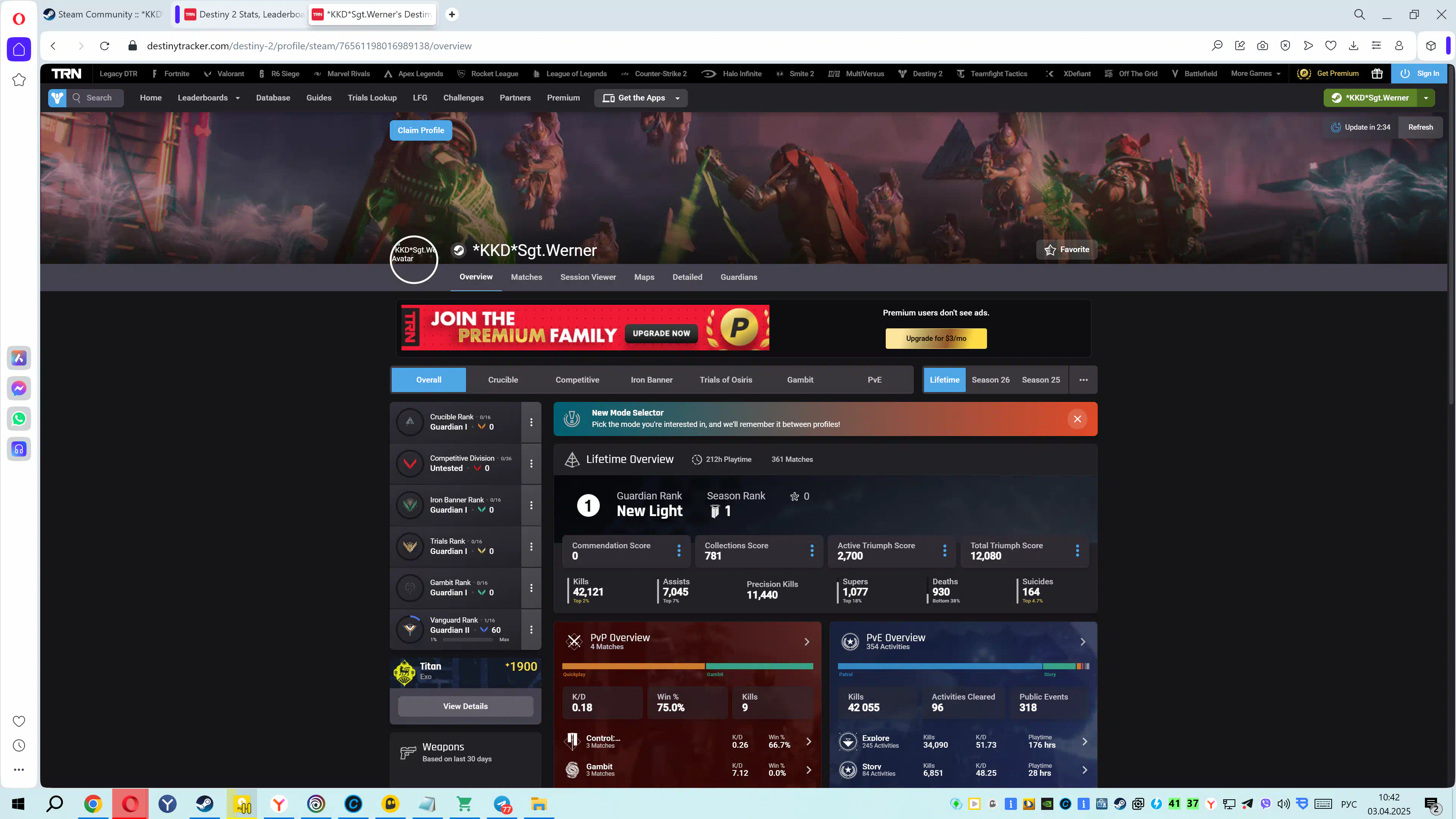Expand Explore activities row chevron
Viewport: 1456px width, 819px height.
coord(1084,742)
